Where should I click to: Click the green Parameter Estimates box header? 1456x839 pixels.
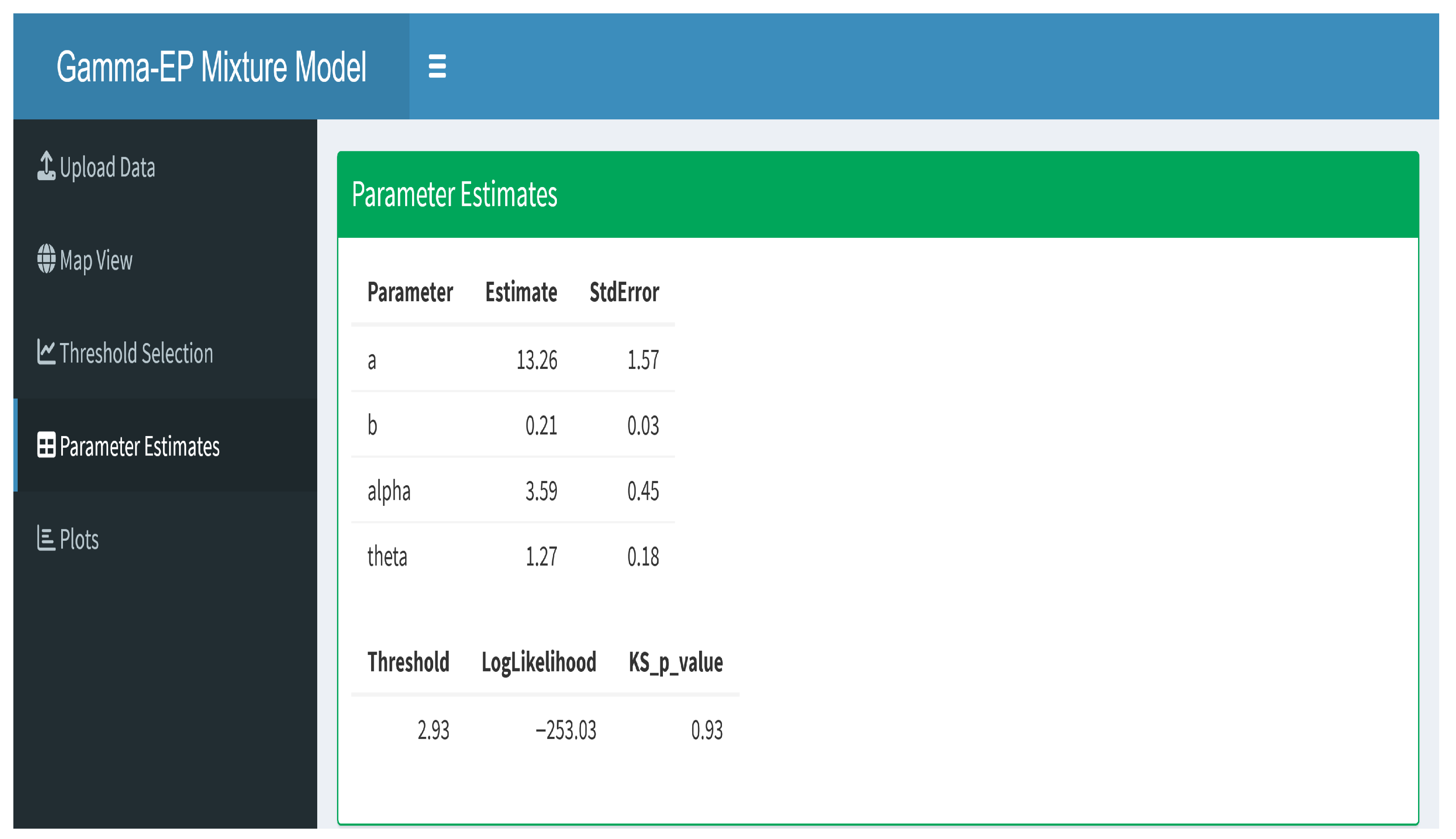point(878,195)
